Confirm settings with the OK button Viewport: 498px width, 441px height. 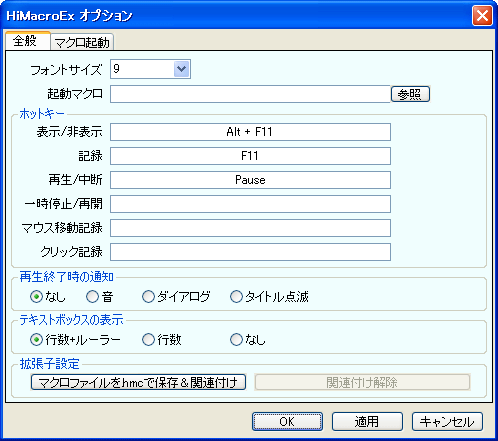287,422
